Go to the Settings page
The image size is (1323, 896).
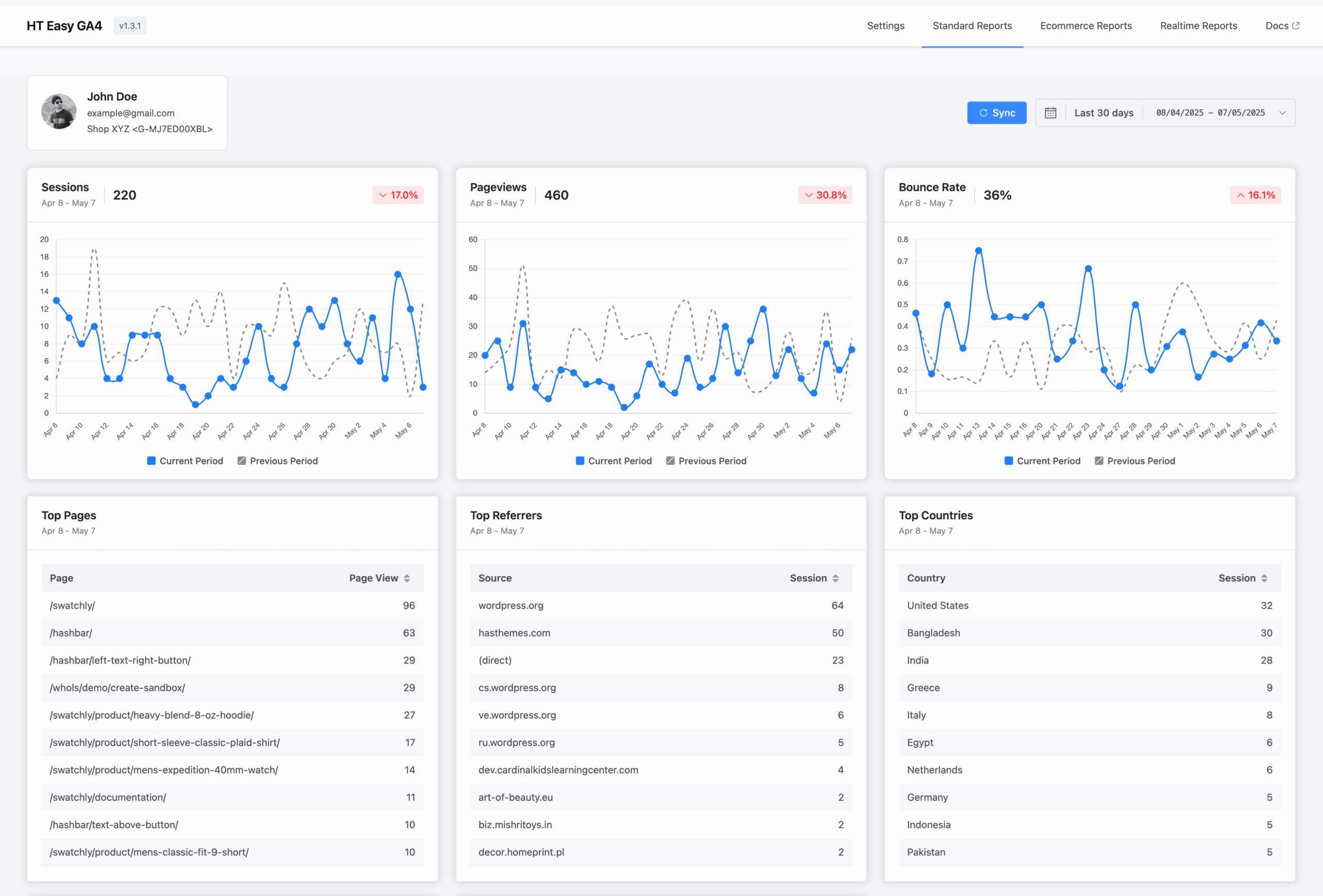(885, 26)
